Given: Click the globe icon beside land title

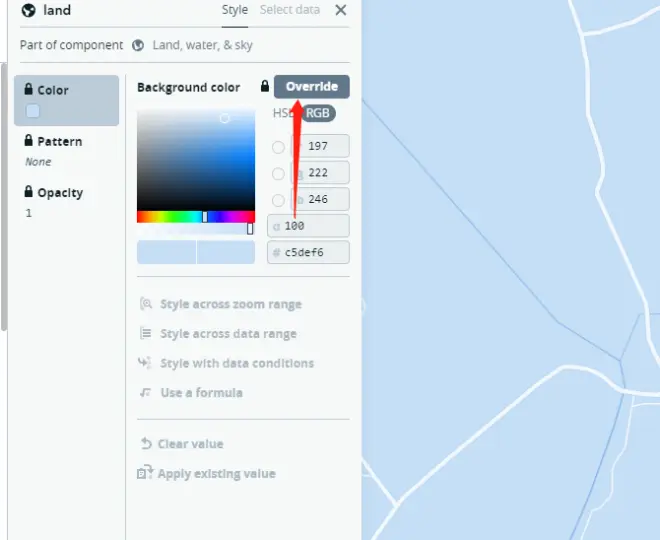Looking at the screenshot, I should click(x=29, y=10).
